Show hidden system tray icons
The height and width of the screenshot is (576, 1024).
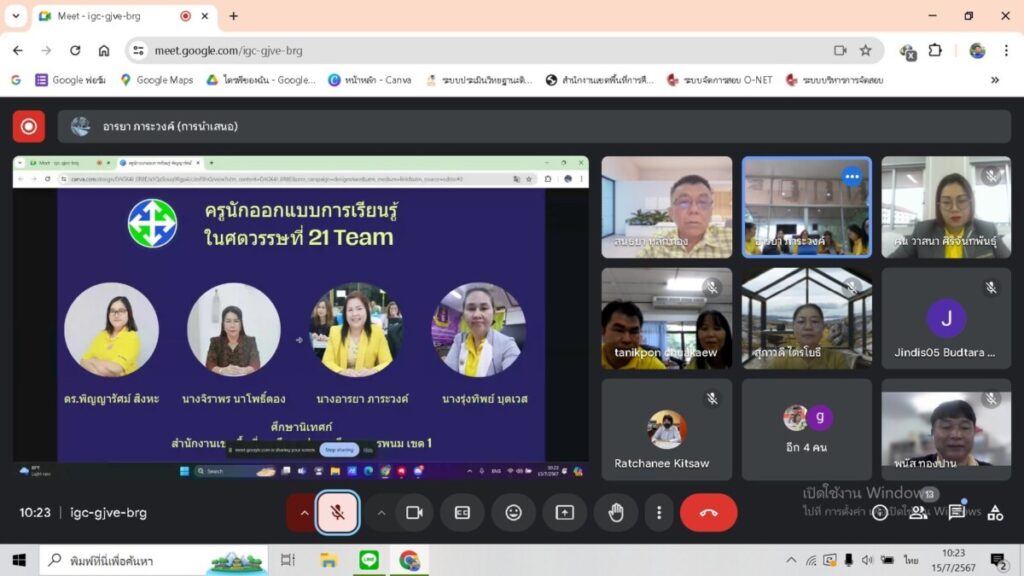[x=791, y=560]
